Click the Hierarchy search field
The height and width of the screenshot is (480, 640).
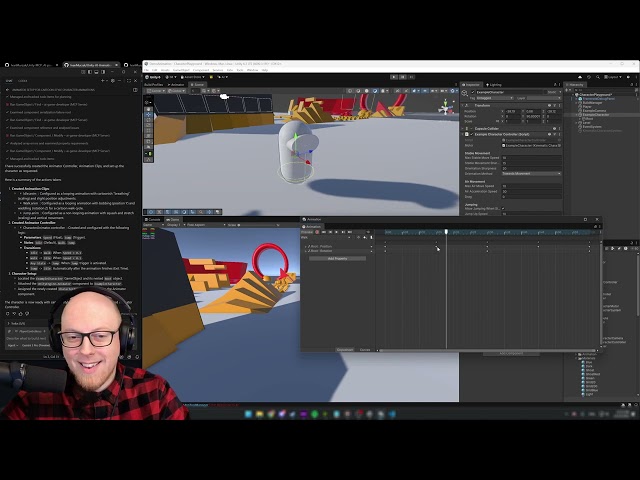click(x=603, y=90)
